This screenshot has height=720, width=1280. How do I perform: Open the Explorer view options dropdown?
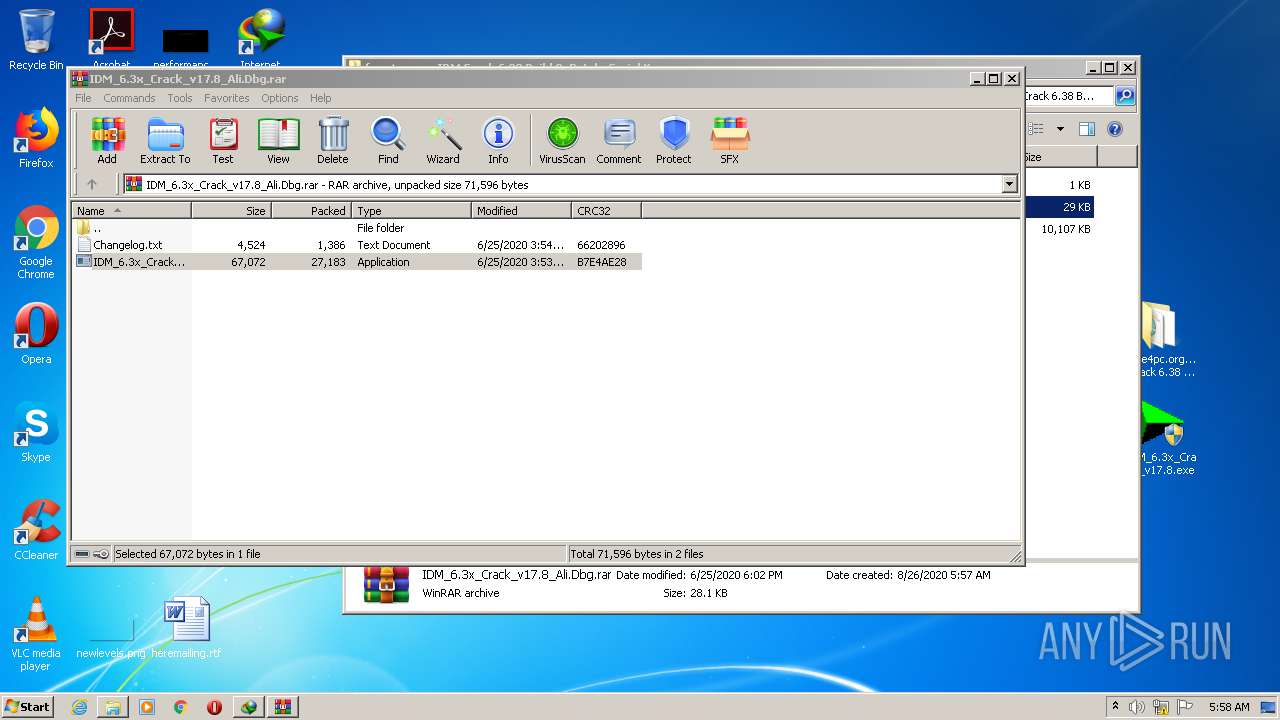(1060, 129)
